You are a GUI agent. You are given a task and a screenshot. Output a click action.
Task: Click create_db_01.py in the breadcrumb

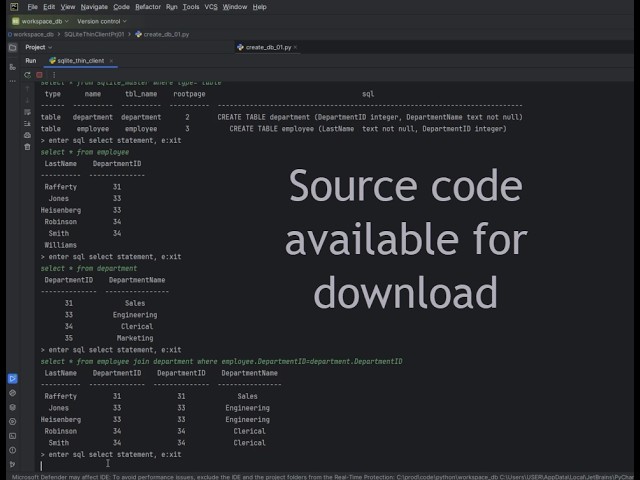coord(162,34)
